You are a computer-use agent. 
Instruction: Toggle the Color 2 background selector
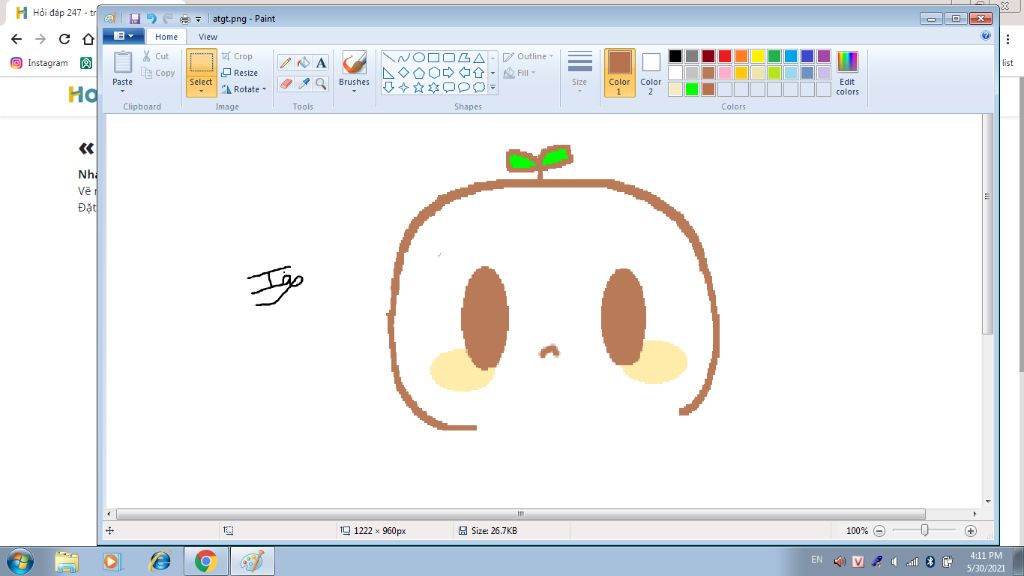(x=650, y=72)
